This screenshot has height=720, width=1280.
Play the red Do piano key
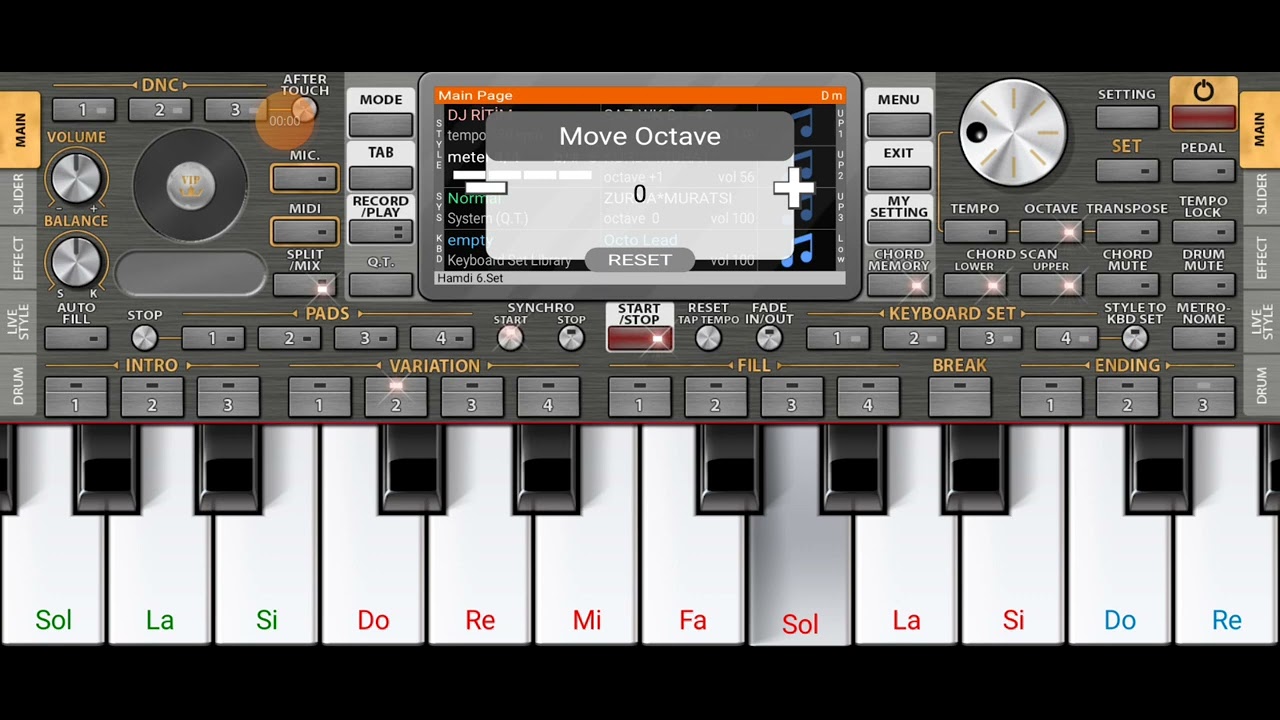pyautogui.click(x=373, y=580)
